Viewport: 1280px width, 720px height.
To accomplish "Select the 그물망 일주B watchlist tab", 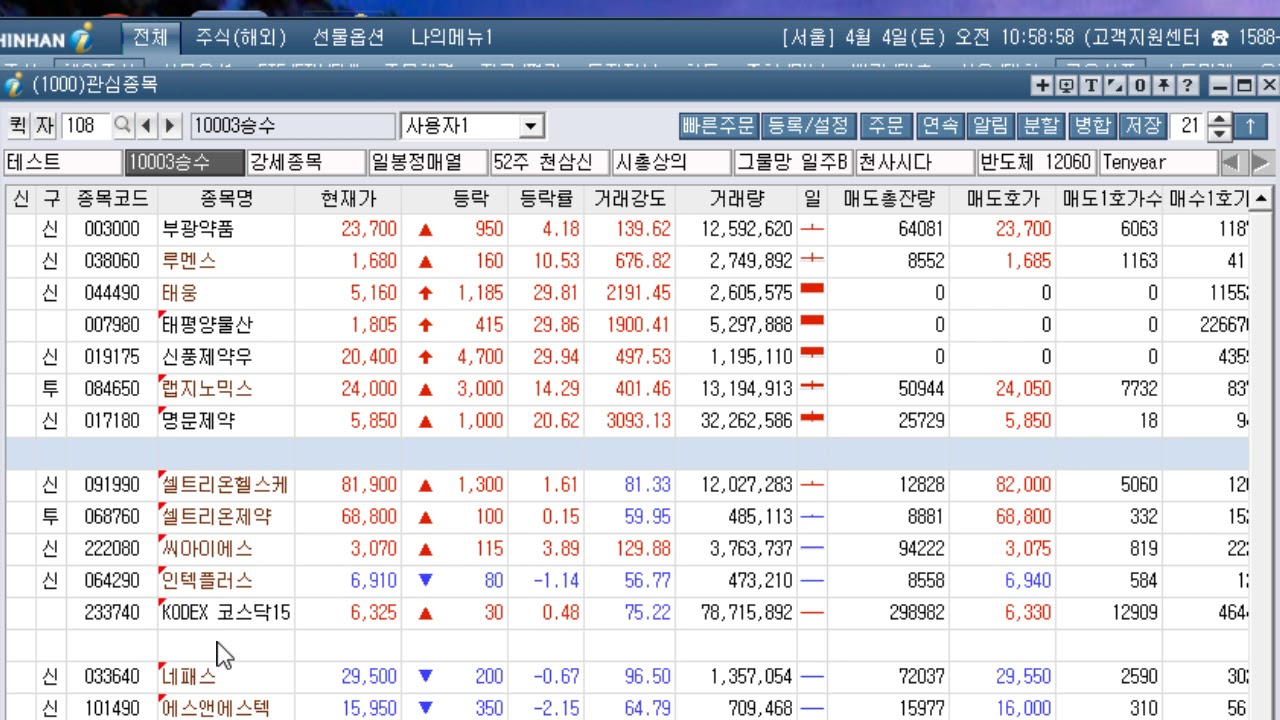I will [793, 162].
